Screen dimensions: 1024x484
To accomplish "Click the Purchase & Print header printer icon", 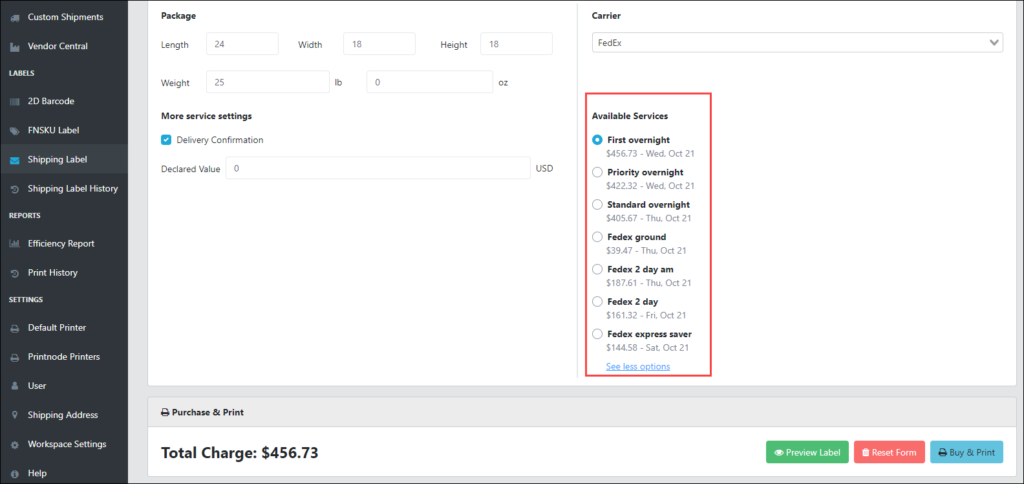I will click(x=165, y=413).
